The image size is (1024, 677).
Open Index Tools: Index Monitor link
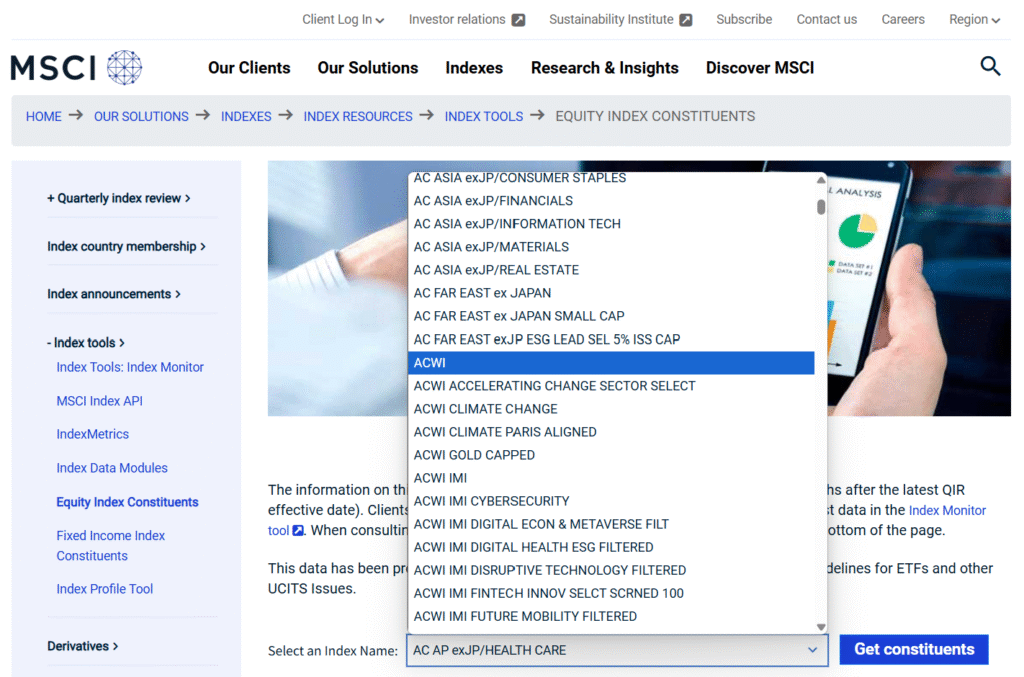[130, 367]
